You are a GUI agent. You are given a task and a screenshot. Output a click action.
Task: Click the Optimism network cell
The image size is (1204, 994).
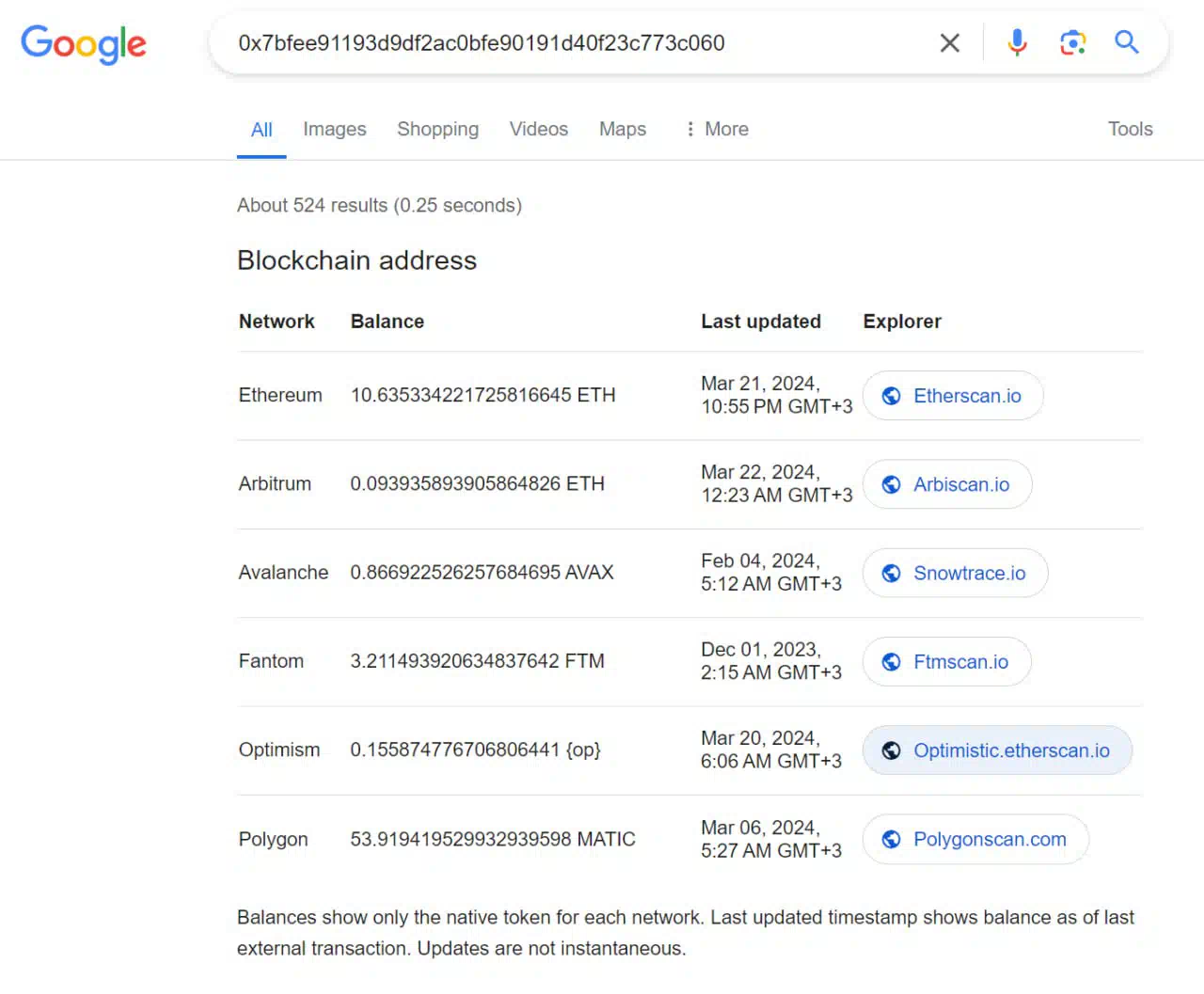pos(279,749)
